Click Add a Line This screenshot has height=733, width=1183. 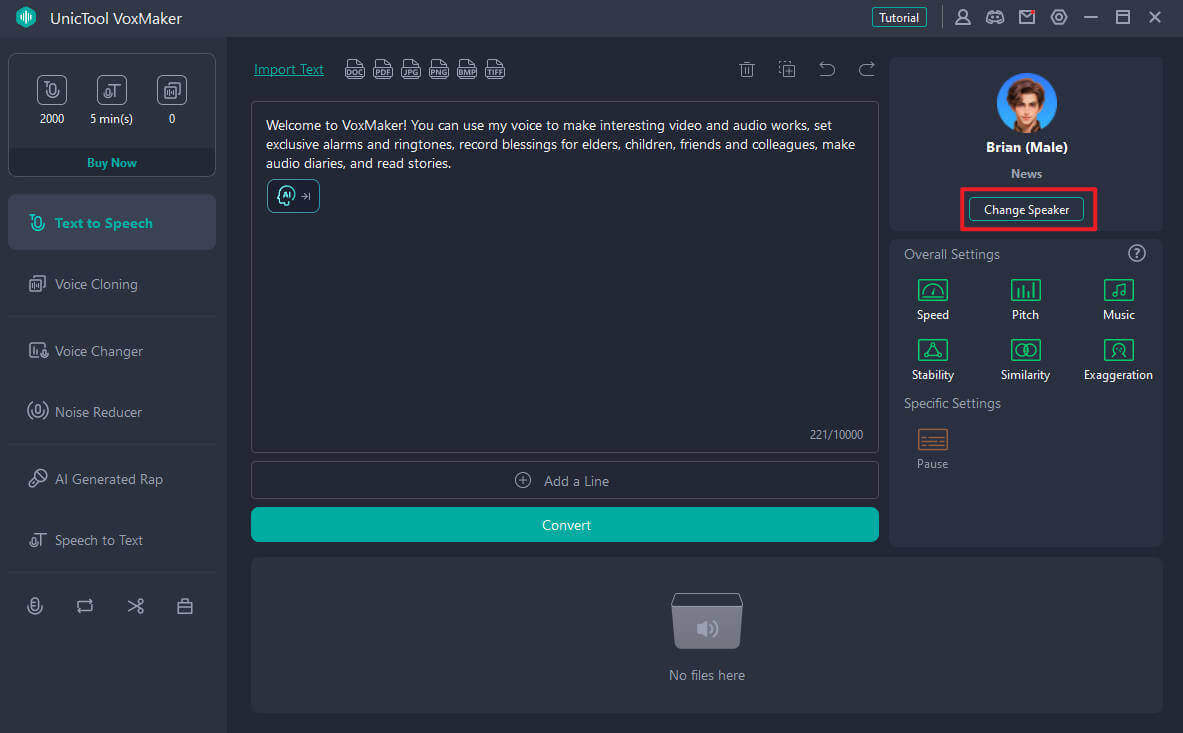click(x=564, y=480)
